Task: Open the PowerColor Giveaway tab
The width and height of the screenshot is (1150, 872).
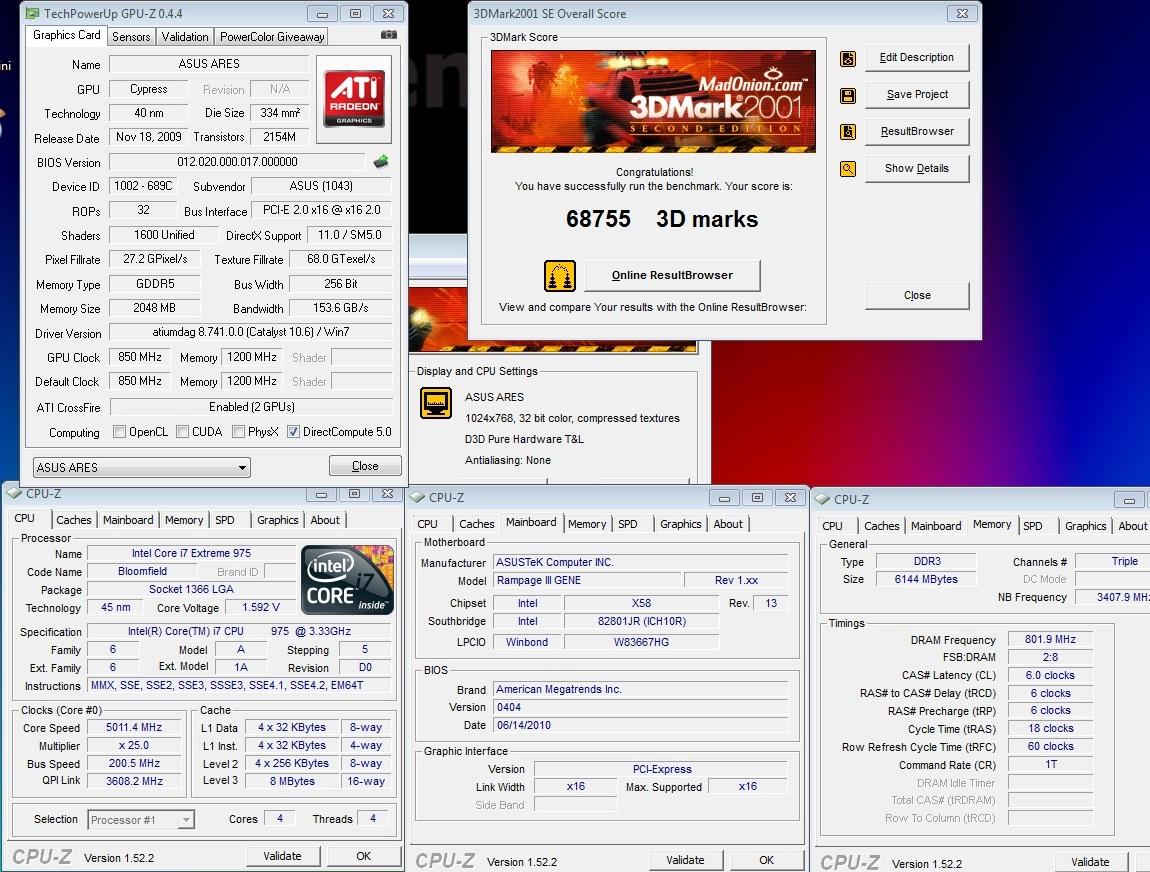Action: [271, 37]
